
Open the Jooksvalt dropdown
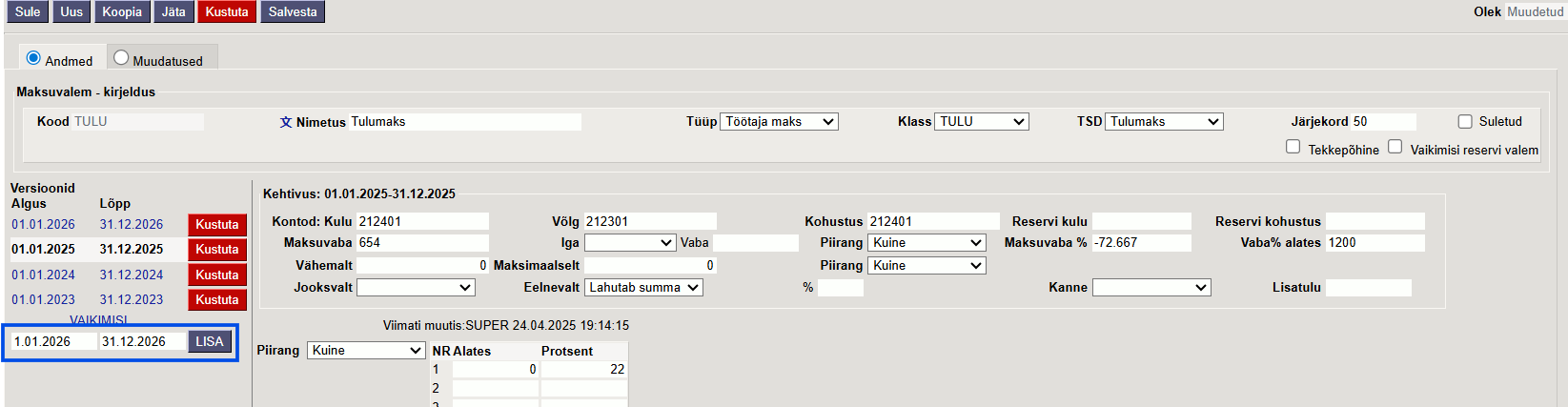pos(416,288)
